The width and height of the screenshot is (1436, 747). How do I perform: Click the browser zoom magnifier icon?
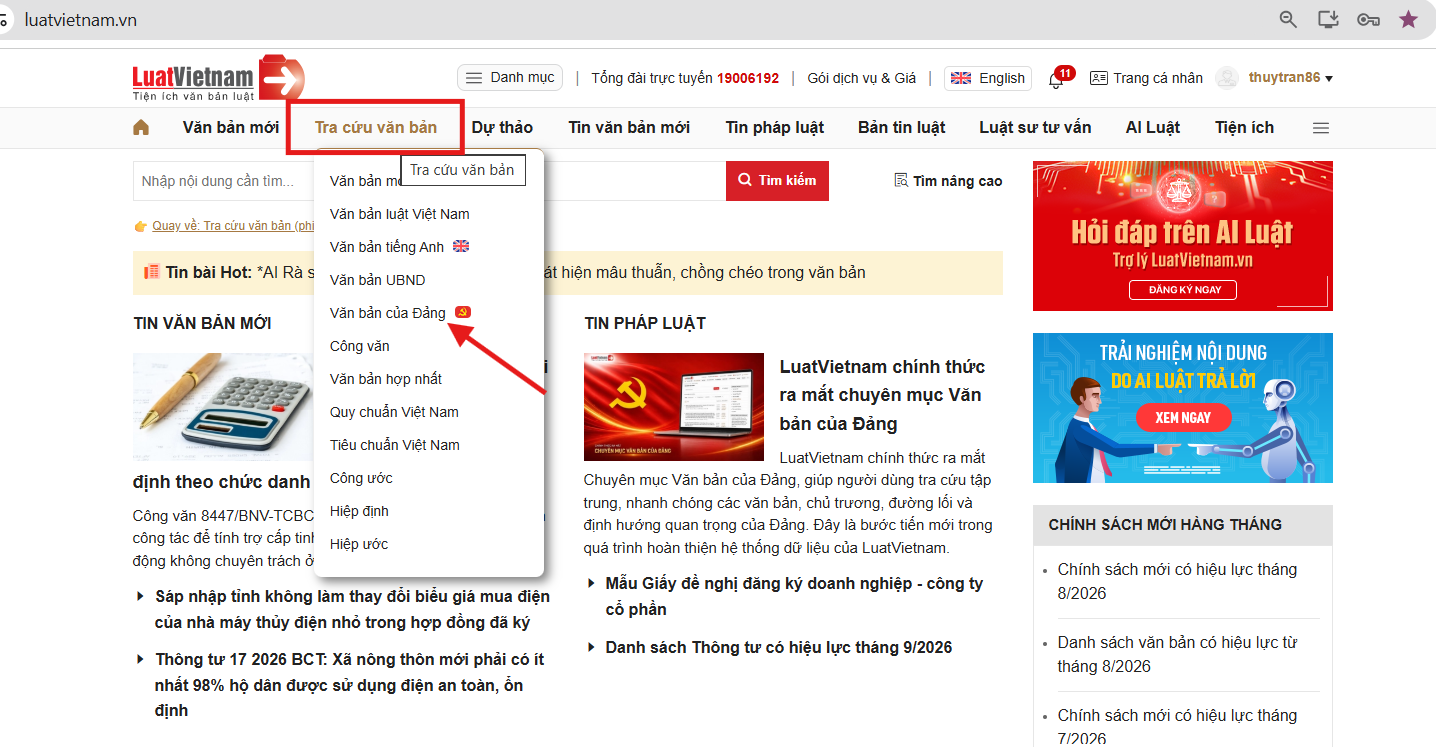[1288, 20]
